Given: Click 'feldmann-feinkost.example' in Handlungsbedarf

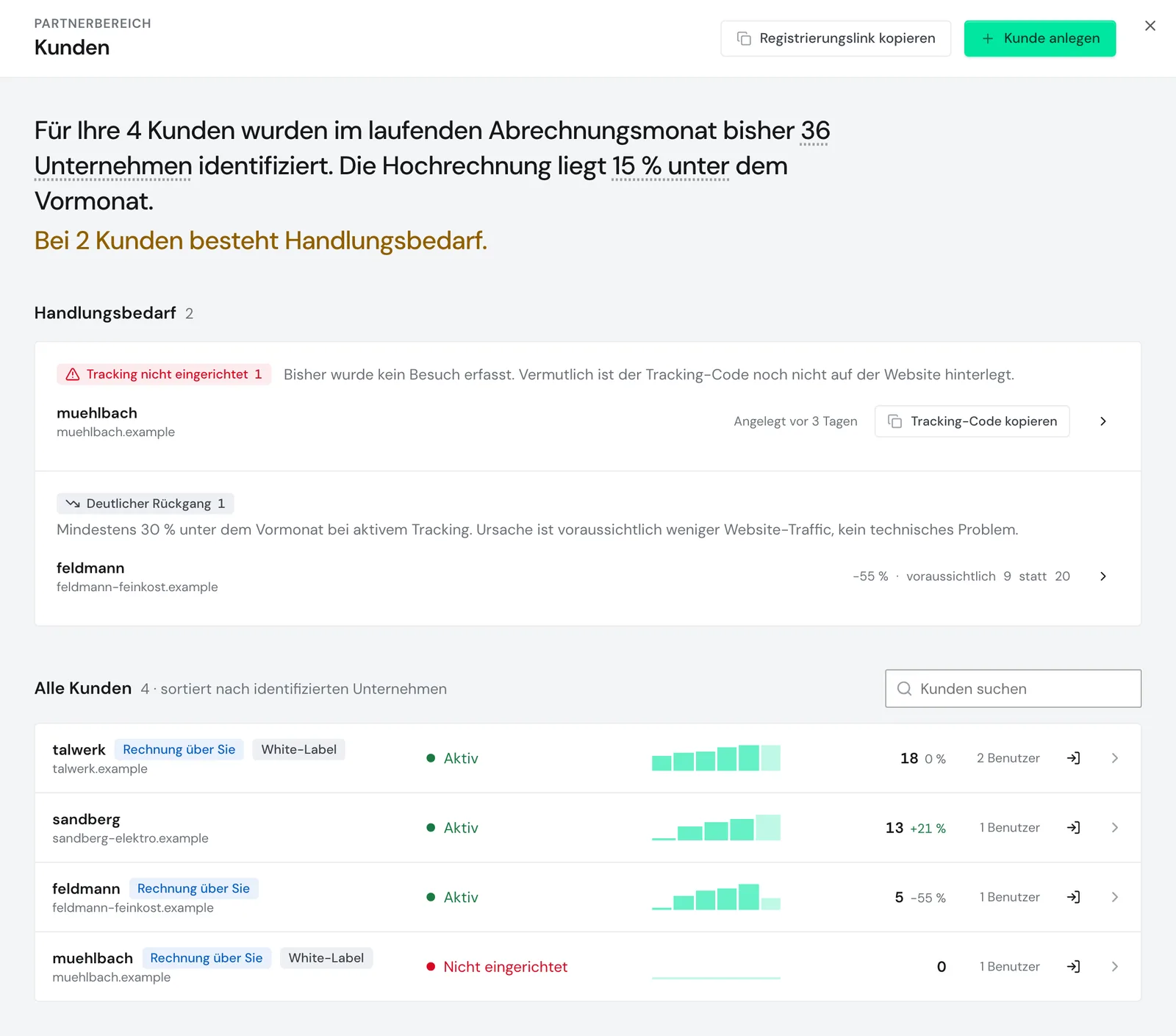Looking at the screenshot, I should pyautogui.click(x=137, y=587).
